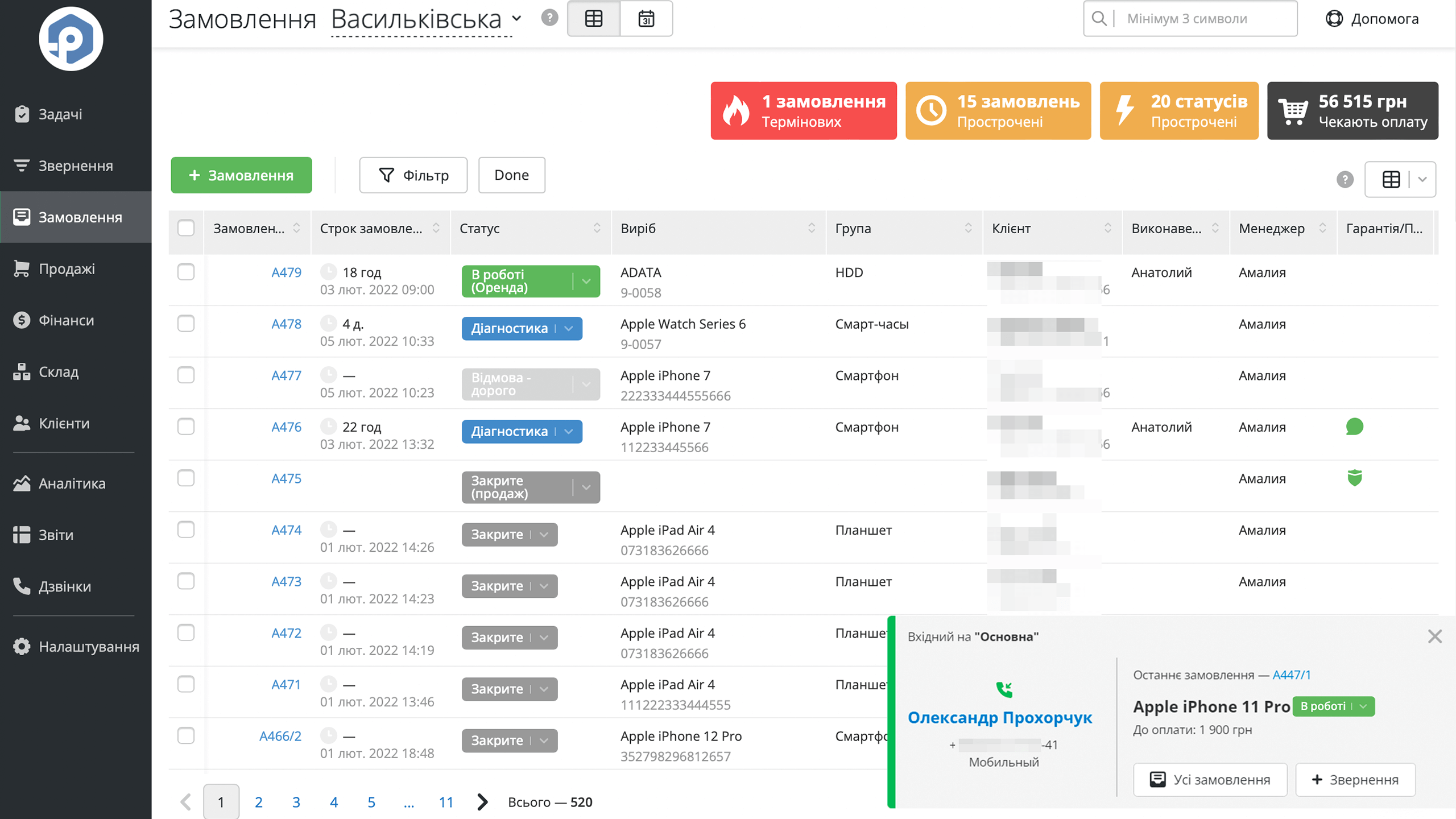Open Фінанси in sidebar
The width and height of the screenshot is (1456, 819).
(76, 320)
